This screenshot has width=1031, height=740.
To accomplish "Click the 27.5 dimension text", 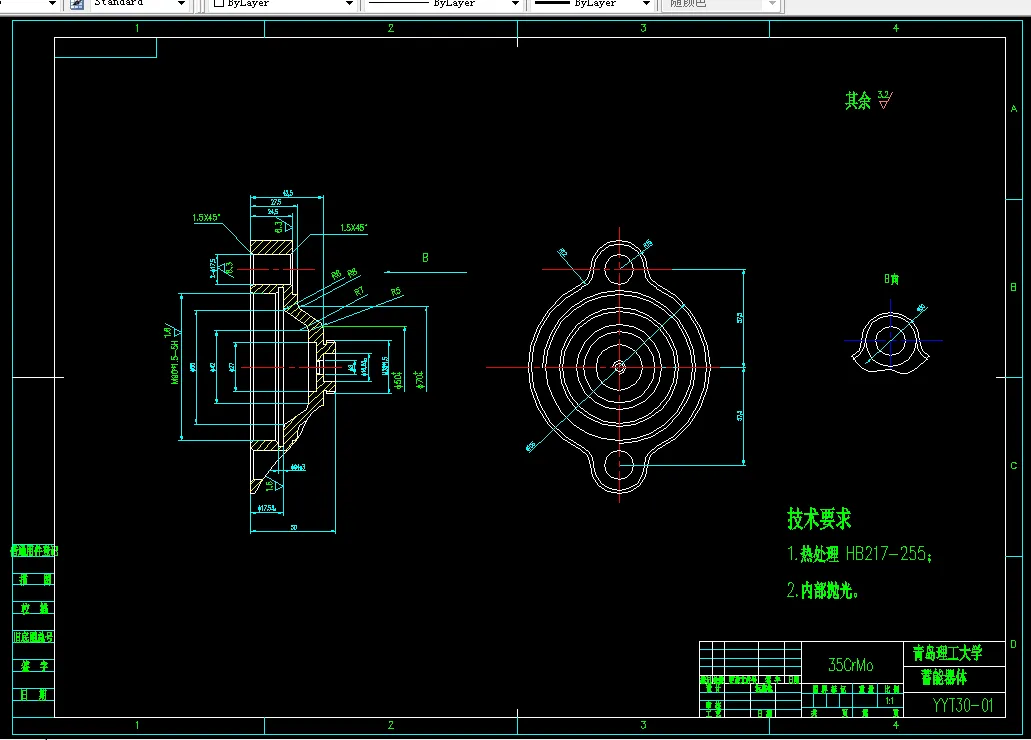I will tap(276, 202).
